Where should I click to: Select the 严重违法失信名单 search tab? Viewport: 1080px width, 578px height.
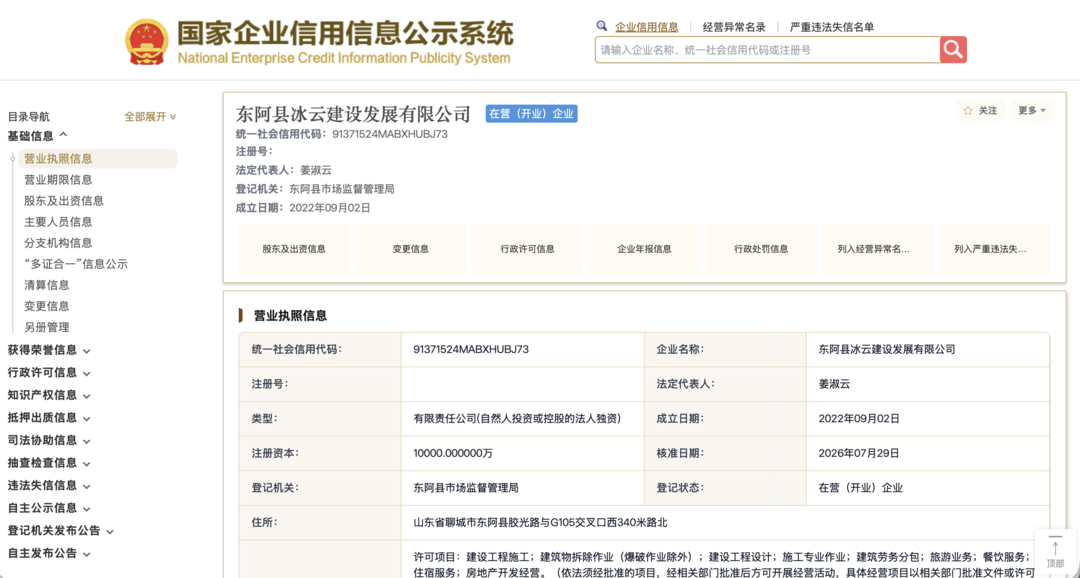click(832, 27)
